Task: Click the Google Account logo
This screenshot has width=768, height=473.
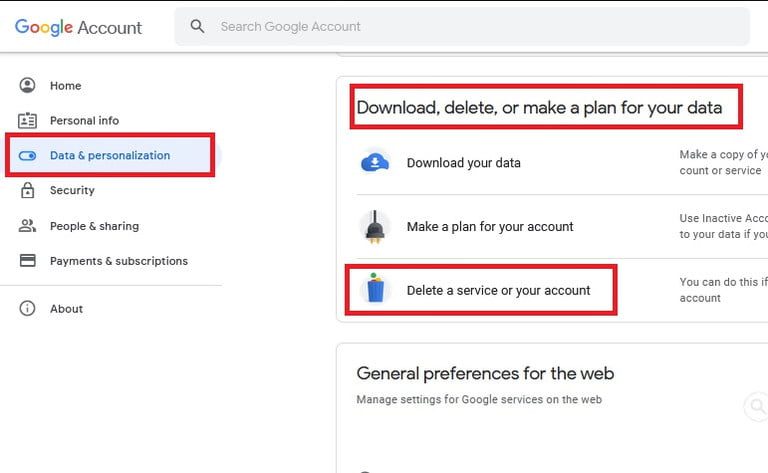Action: tap(81, 27)
